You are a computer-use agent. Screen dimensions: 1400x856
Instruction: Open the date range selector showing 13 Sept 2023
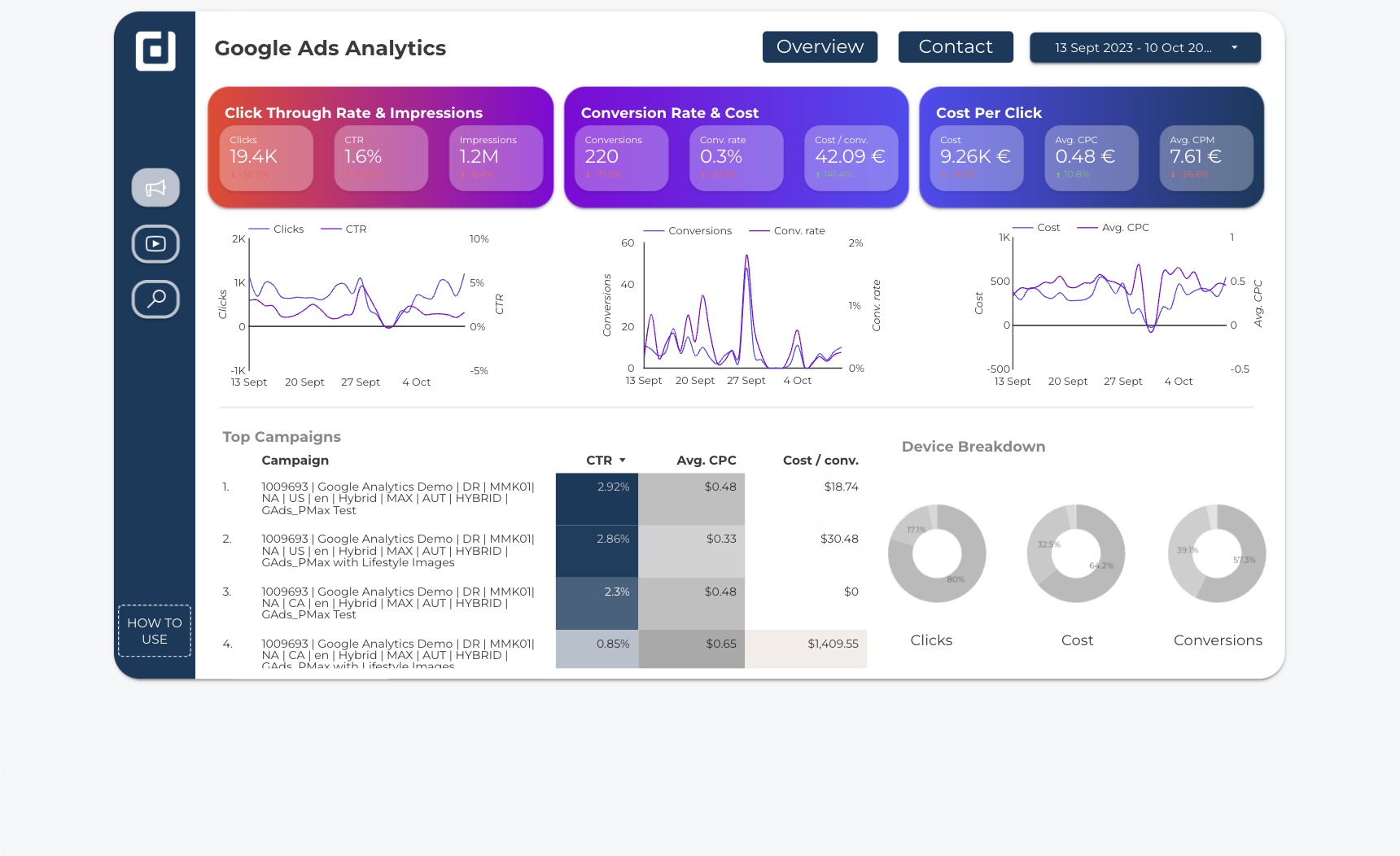coord(1144,47)
